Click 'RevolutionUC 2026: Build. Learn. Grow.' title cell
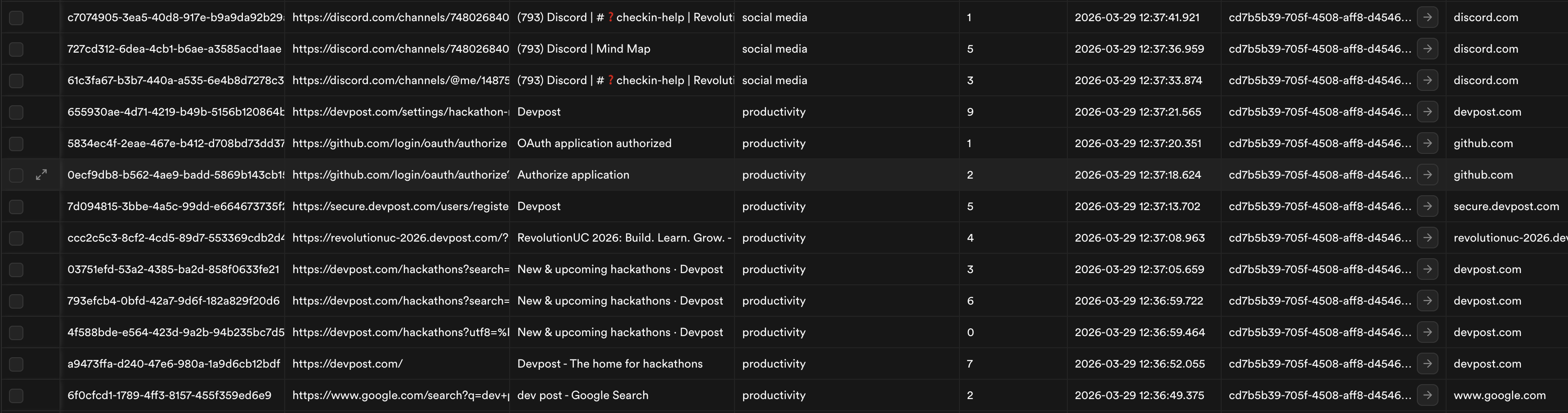This screenshot has width=1568, height=413. [x=622, y=238]
